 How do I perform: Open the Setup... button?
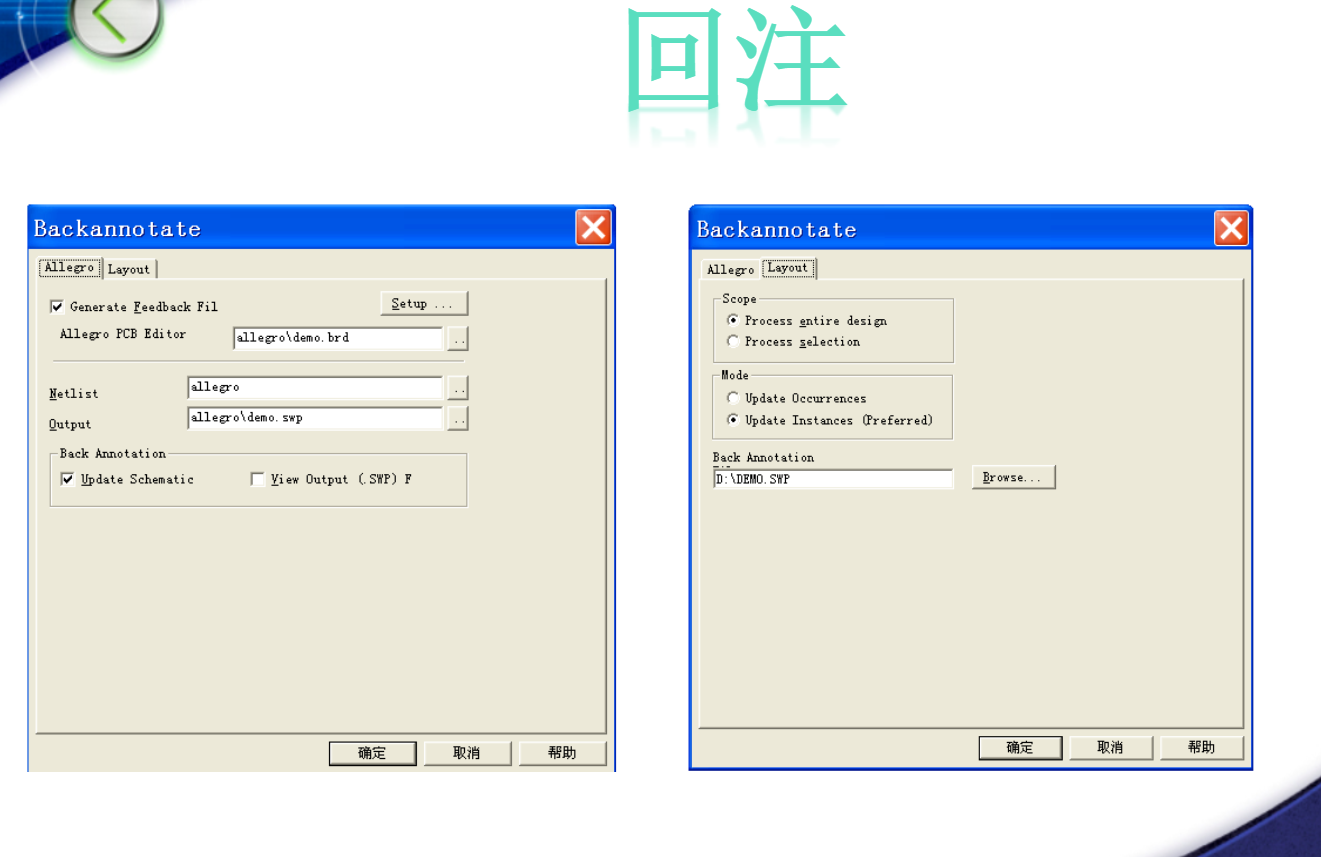(424, 304)
